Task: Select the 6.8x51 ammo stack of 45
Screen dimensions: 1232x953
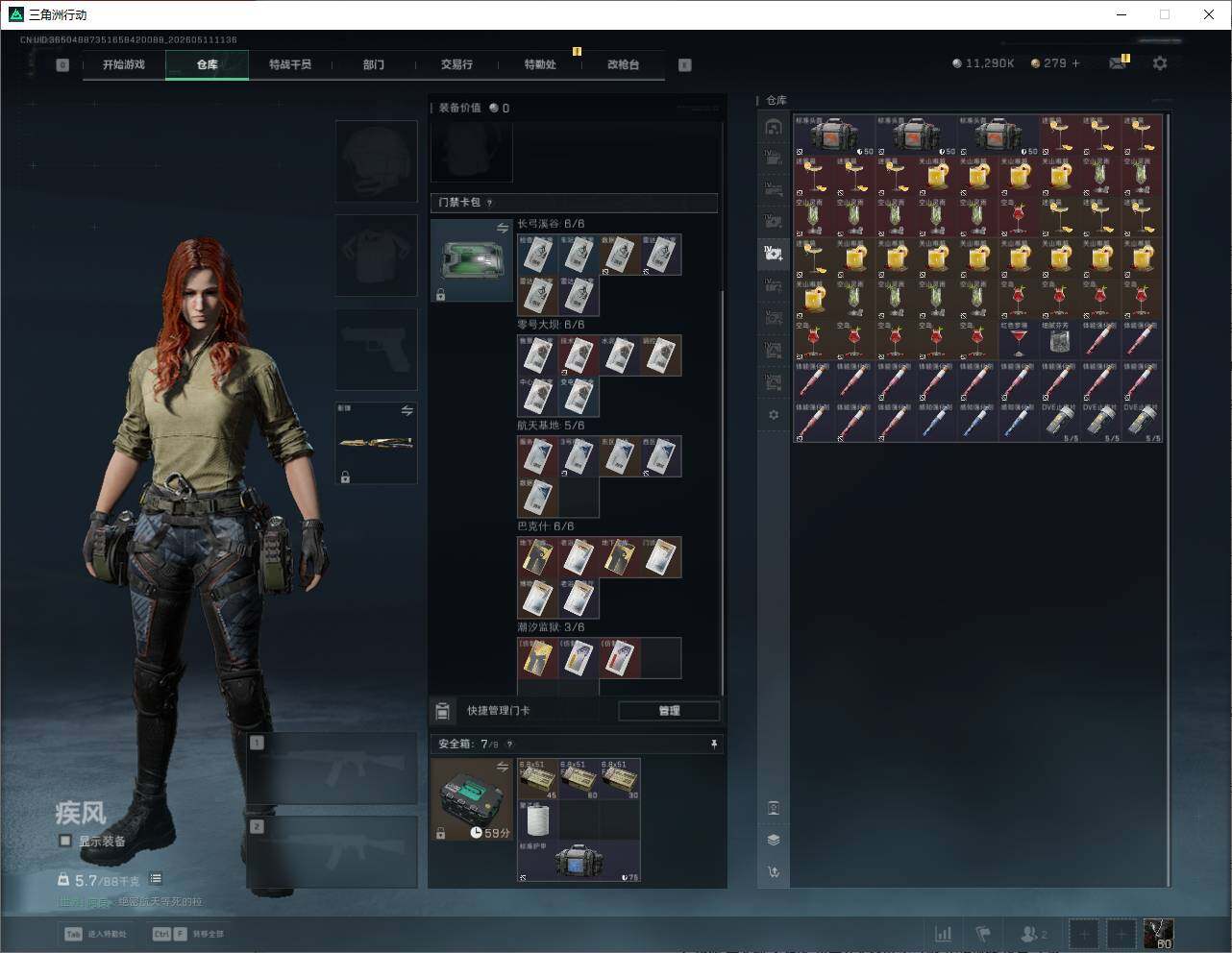Action: point(538,779)
